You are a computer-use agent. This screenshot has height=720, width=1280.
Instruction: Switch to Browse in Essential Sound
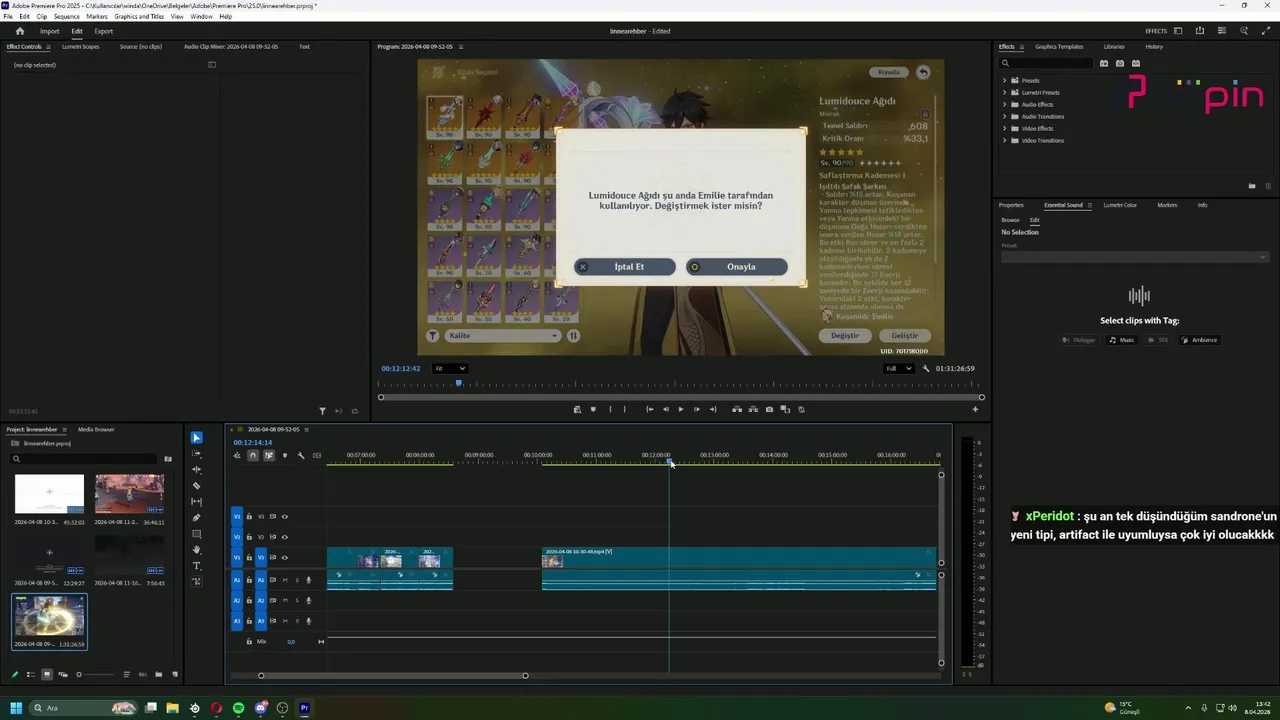point(1011,220)
